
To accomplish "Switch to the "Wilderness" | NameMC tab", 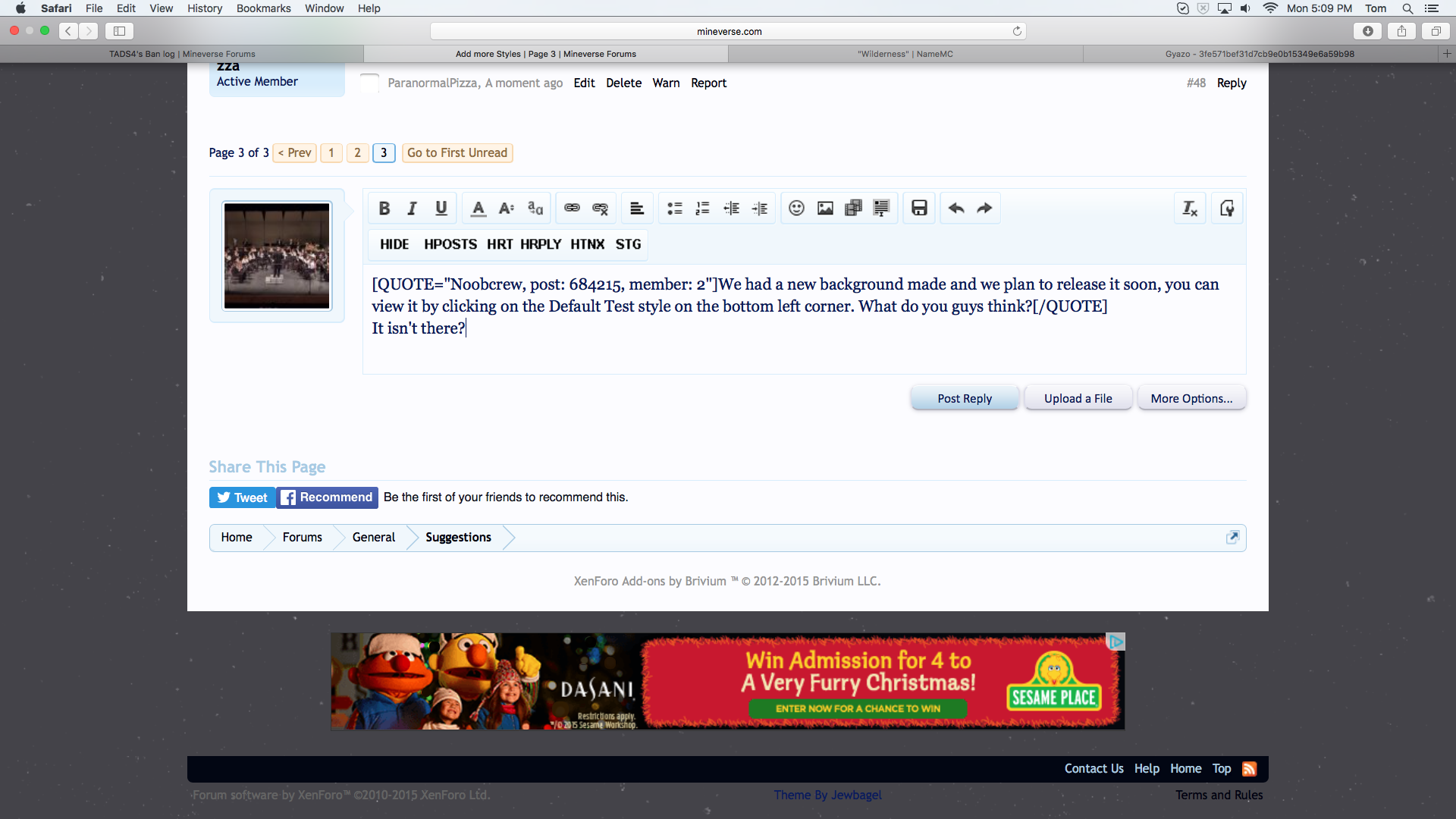I will (905, 54).
